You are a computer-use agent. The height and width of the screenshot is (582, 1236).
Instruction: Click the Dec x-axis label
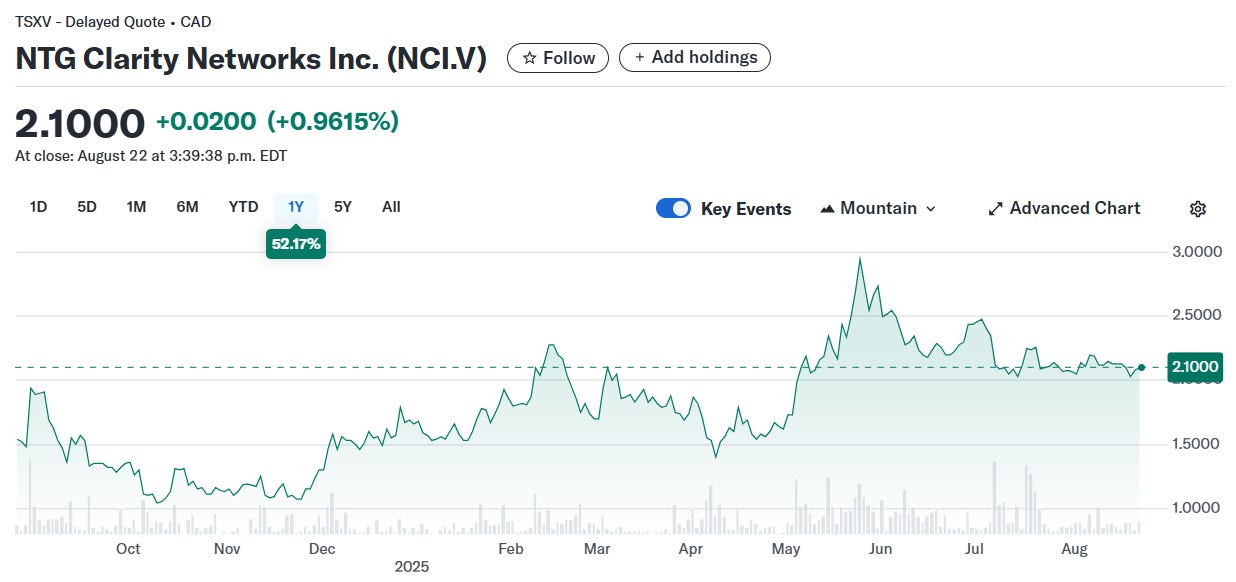322,549
